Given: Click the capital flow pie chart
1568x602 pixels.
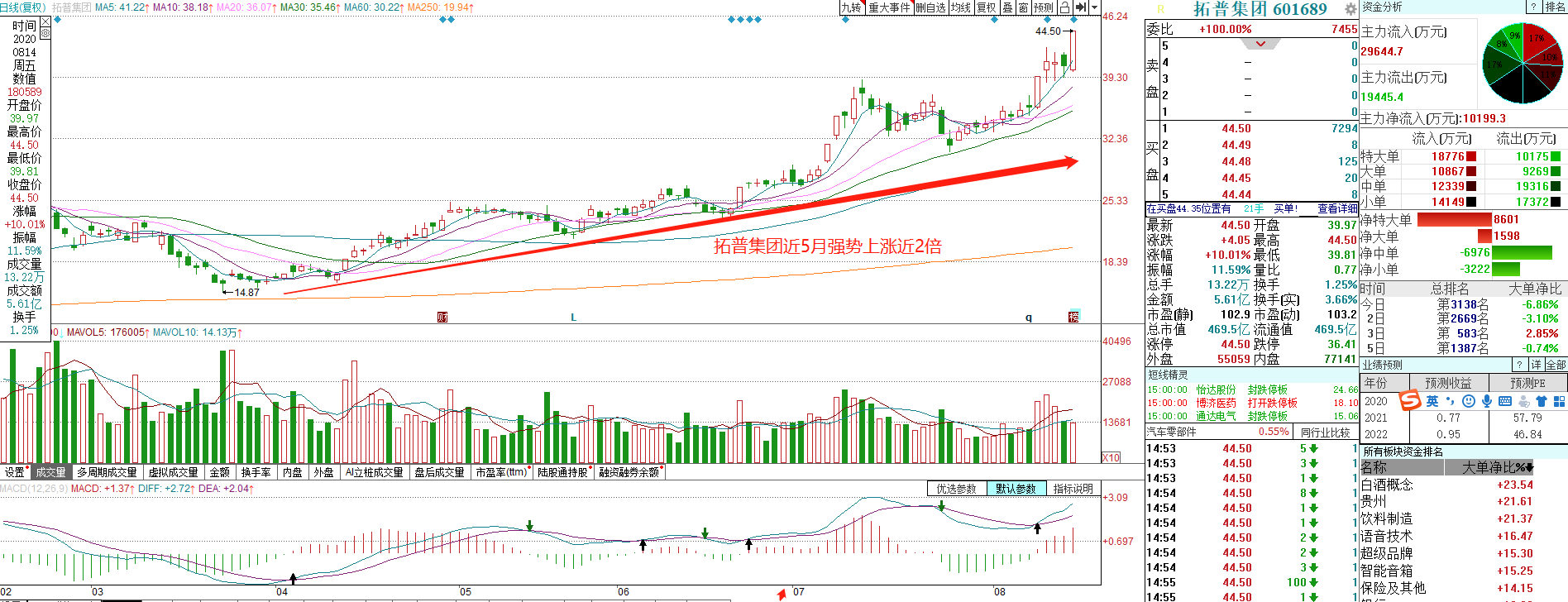Looking at the screenshot, I should point(1523,64).
